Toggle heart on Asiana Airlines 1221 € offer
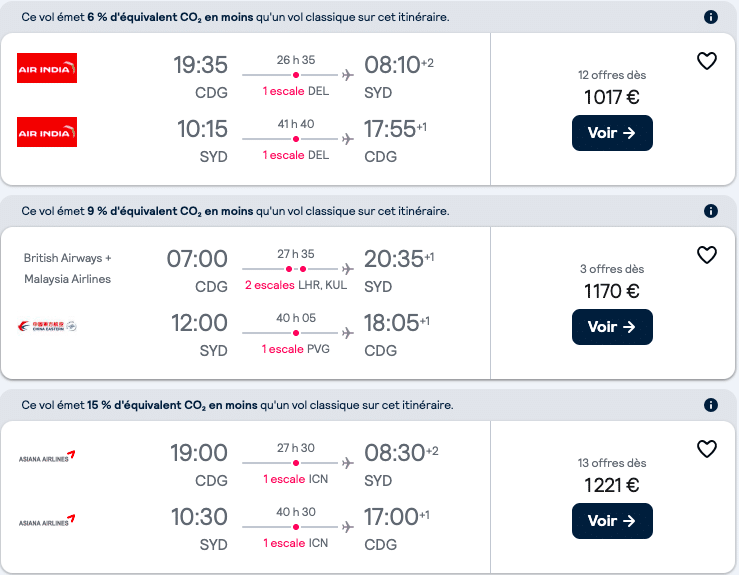739x575 pixels. pyautogui.click(x=706, y=449)
